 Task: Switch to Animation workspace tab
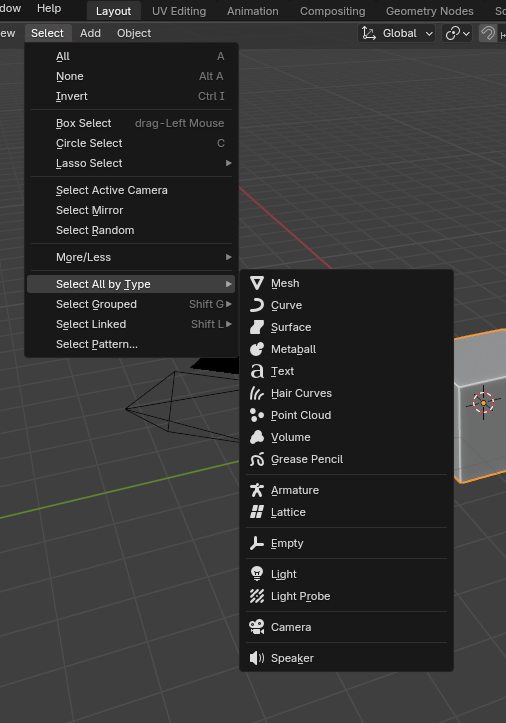(253, 11)
